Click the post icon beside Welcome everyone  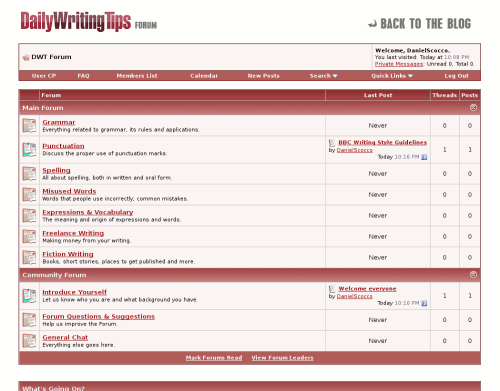[x=332, y=289]
